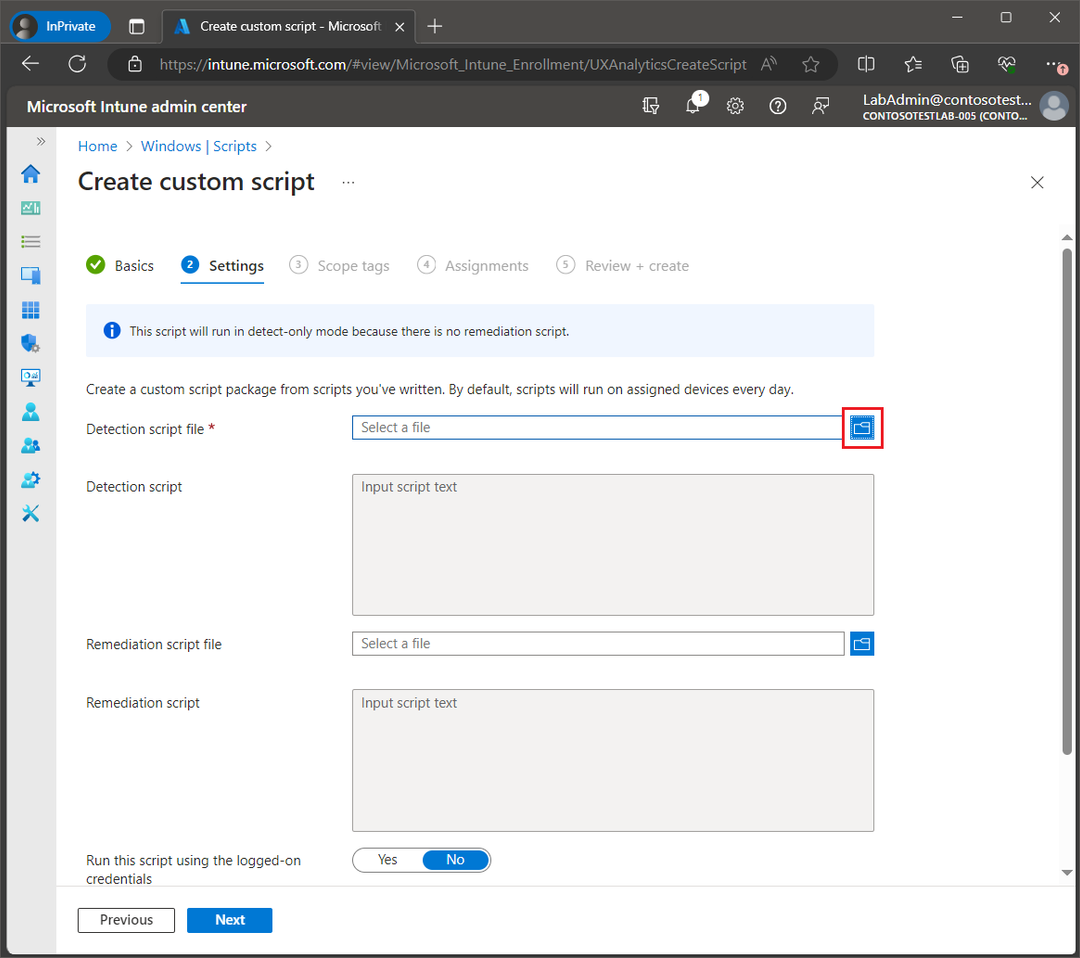The height and width of the screenshot is (958, 1080).
Task: Browse for Detection script file
Action: (862, 428)
